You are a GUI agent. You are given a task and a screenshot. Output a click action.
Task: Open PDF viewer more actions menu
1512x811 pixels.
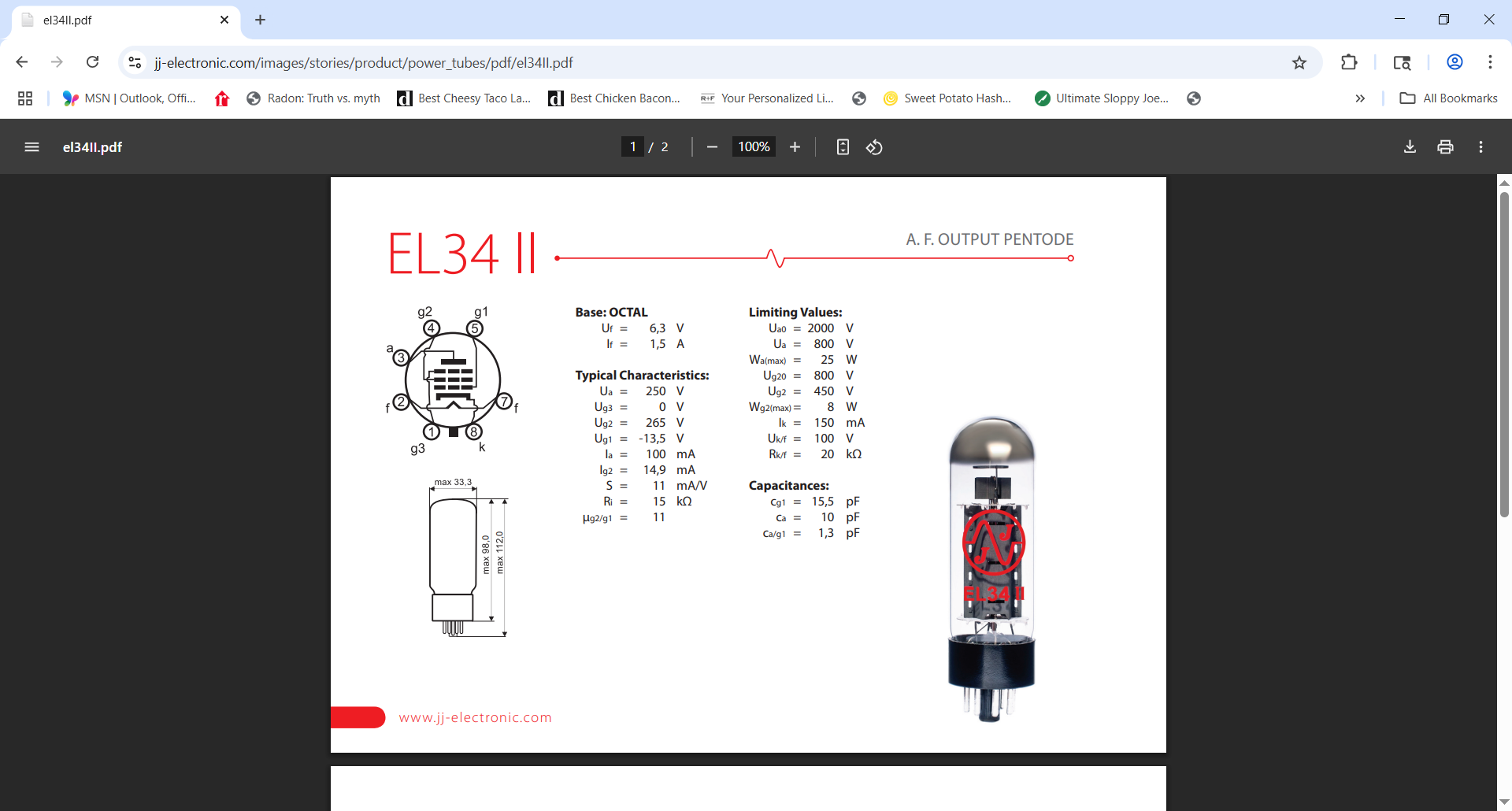pyautogui.click(x=1480, y=147)
